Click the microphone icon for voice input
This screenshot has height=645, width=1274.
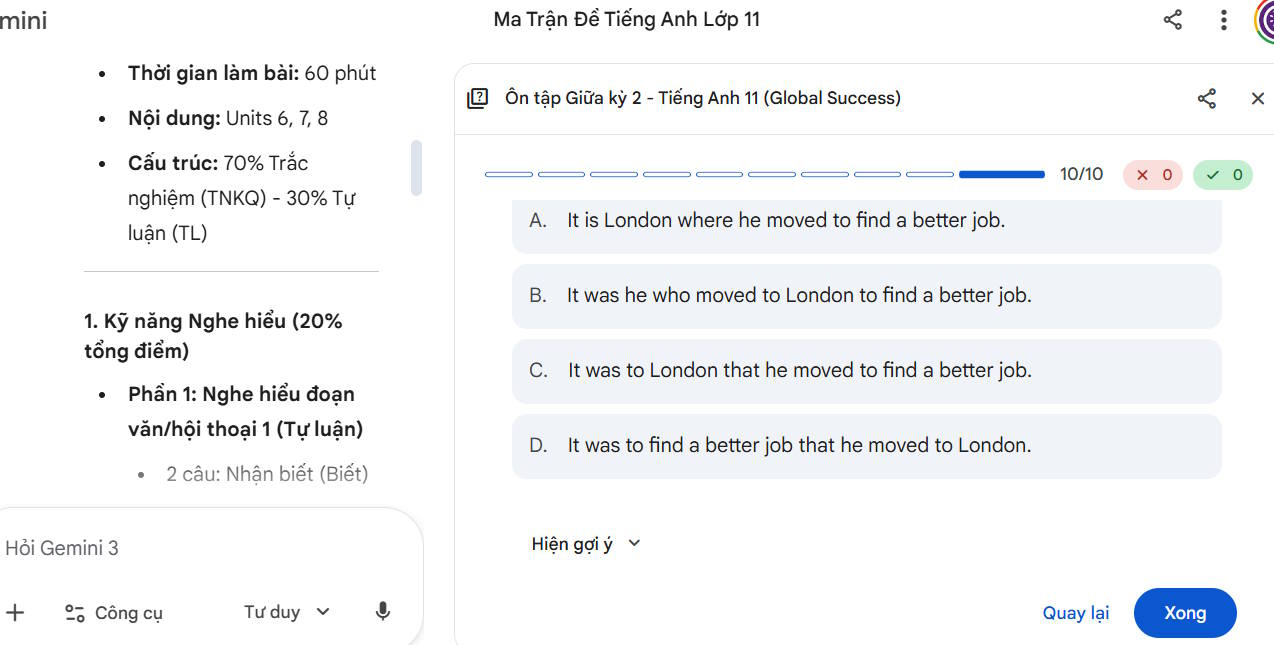point(382,611)
